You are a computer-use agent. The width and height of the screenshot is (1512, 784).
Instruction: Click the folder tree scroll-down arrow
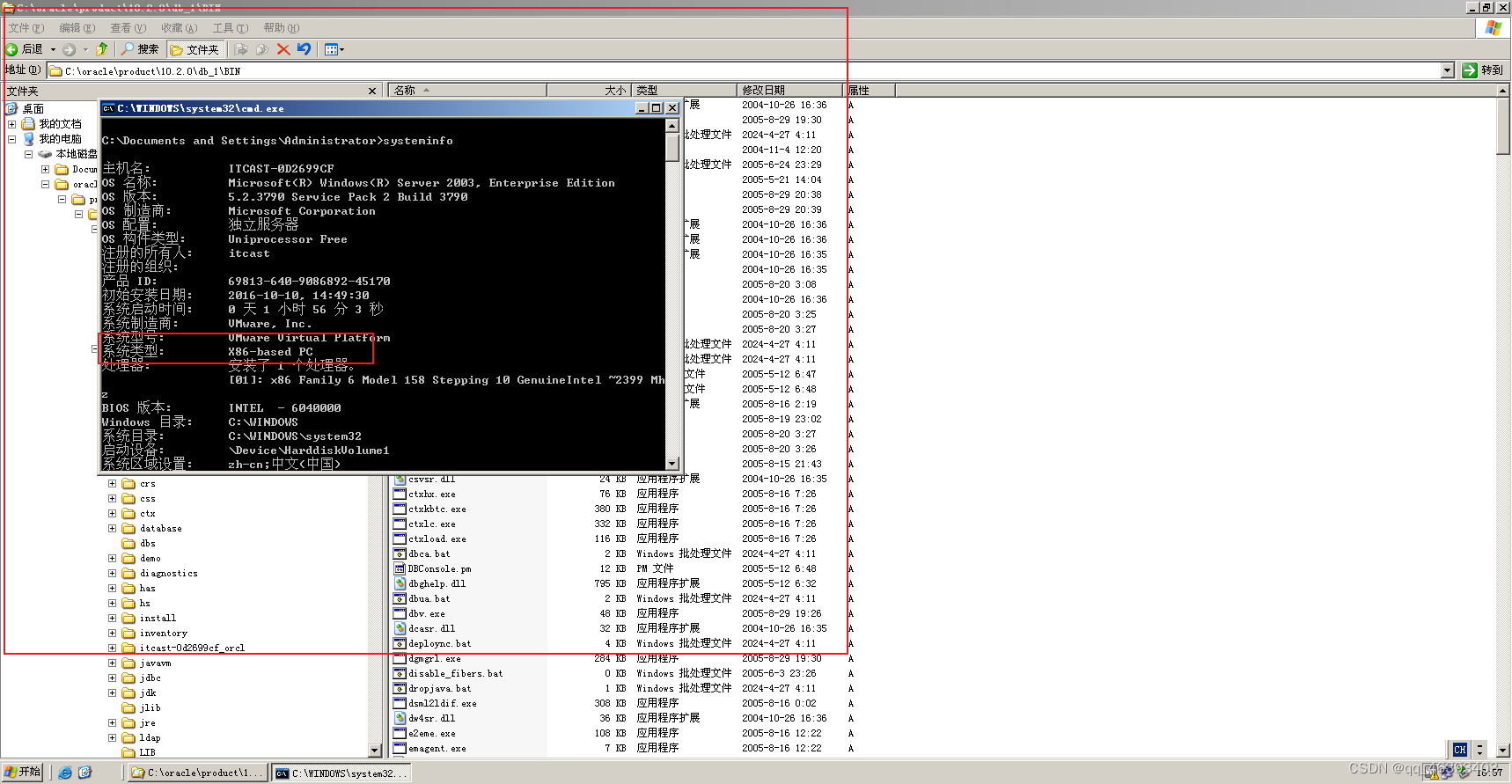[375, 751]
